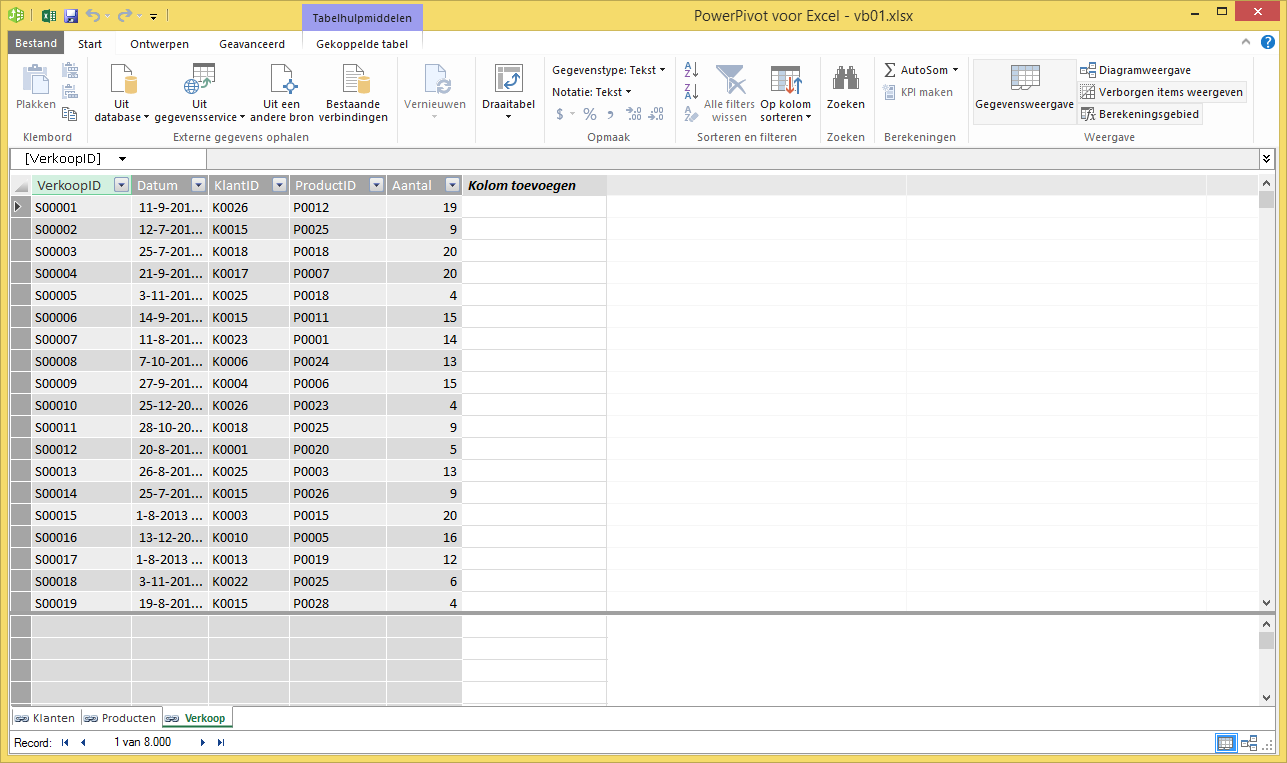Click Uit een andere bron icon
The height and width of the screenshot is (763, 1287).
(282, 80)
